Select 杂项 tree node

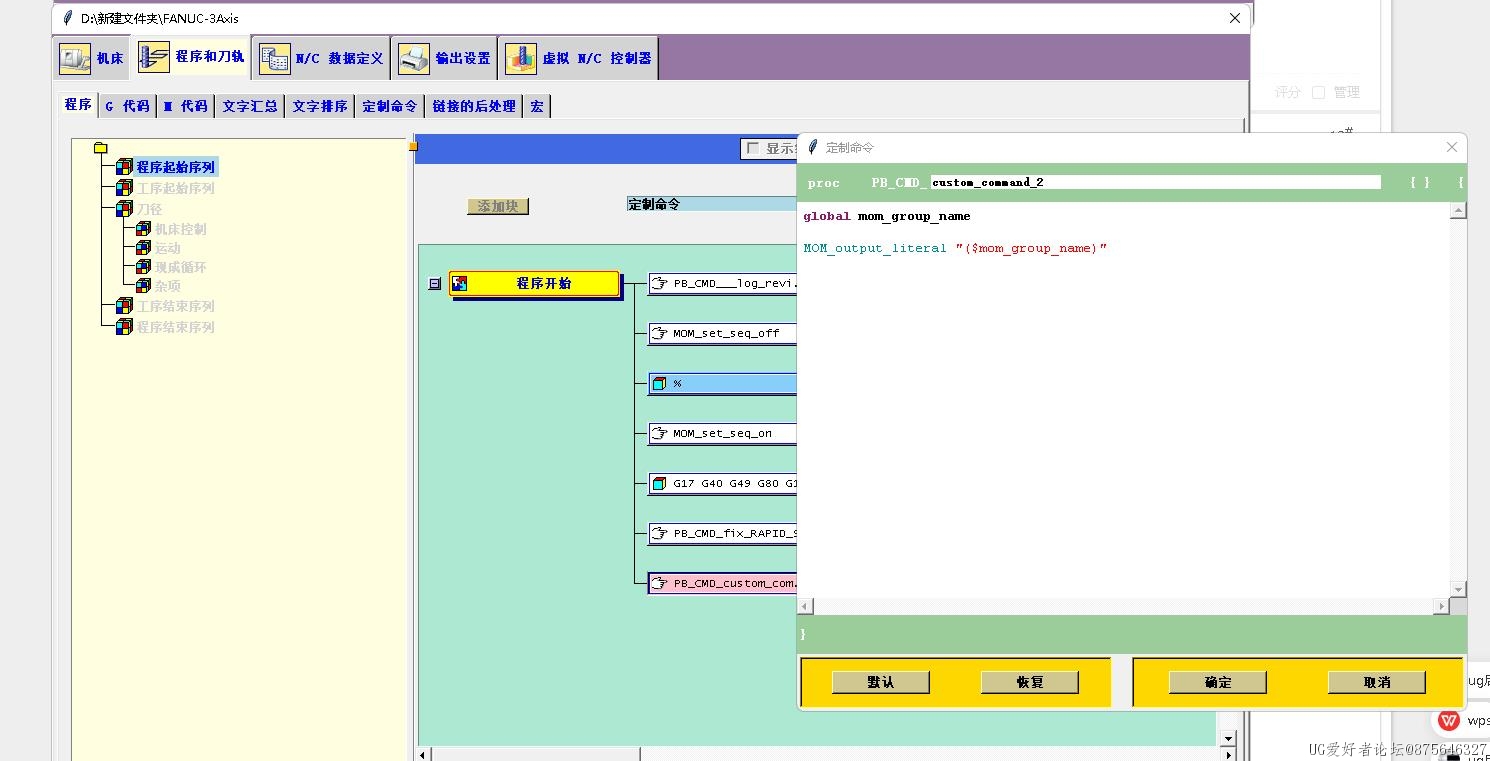(167, 286)
